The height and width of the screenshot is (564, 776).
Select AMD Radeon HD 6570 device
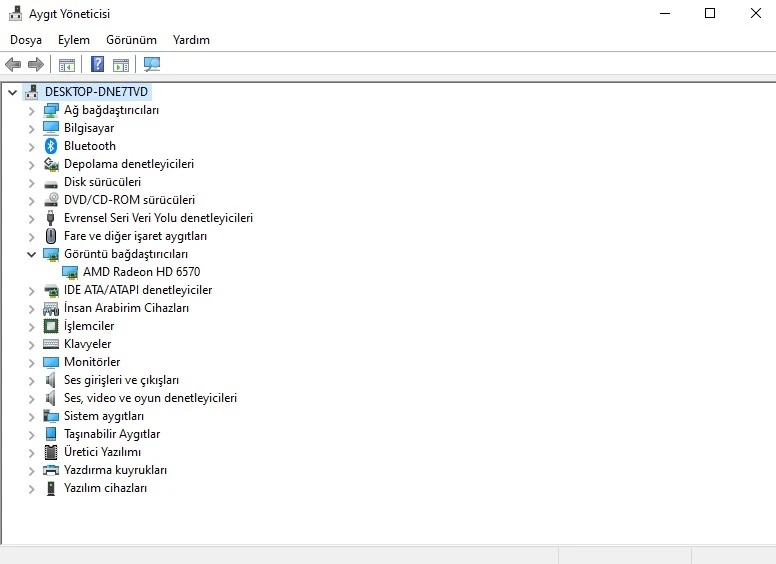(142, 272)
